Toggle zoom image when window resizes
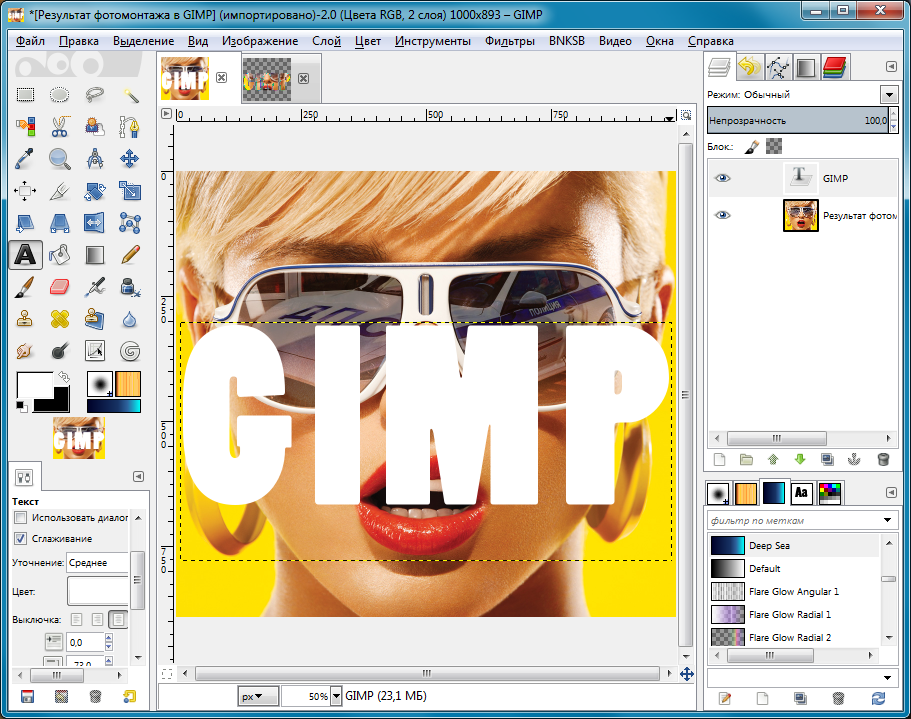This screenshot has height=719, width=911. point(686,115)
